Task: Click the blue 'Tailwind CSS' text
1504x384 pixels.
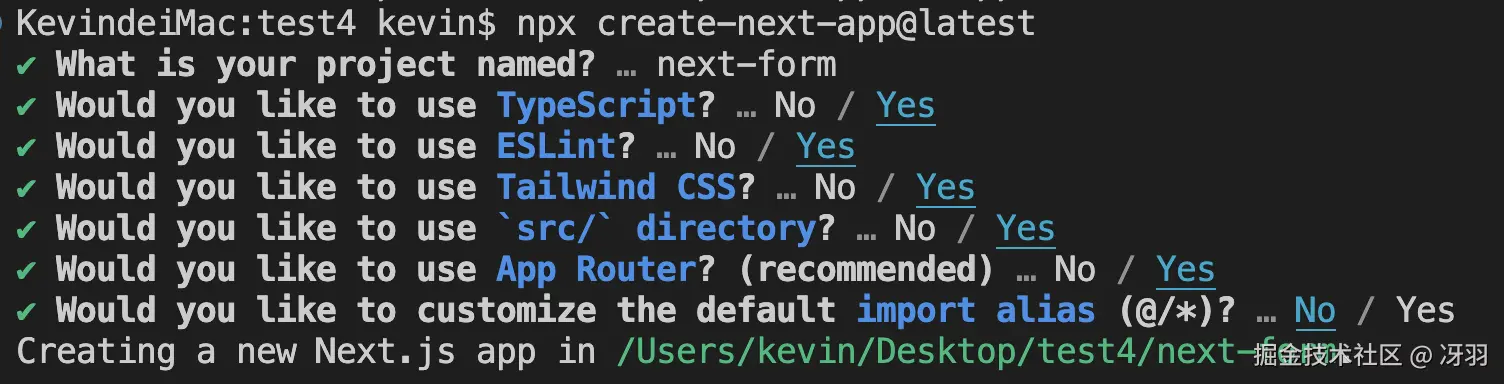Action: point(616,187)
